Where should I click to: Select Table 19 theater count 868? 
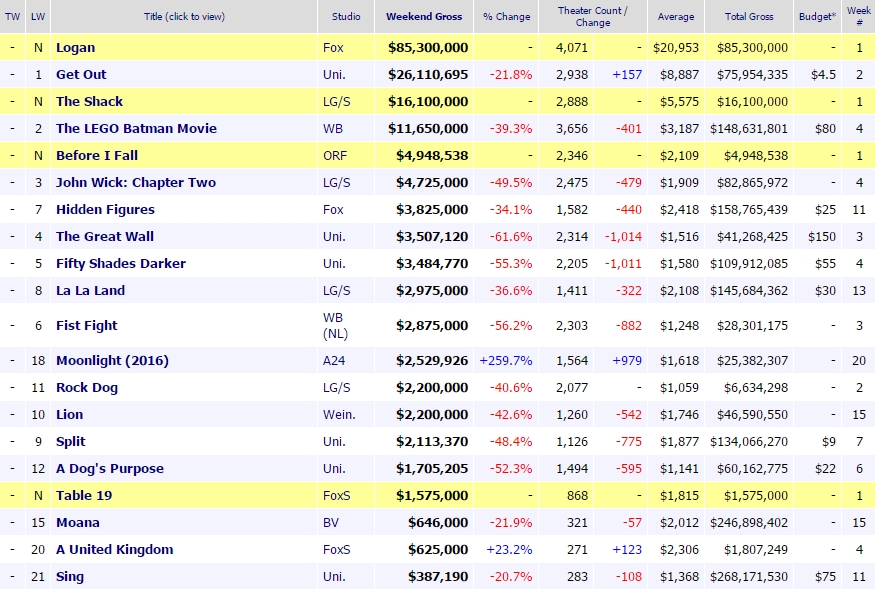pos(577,495)
